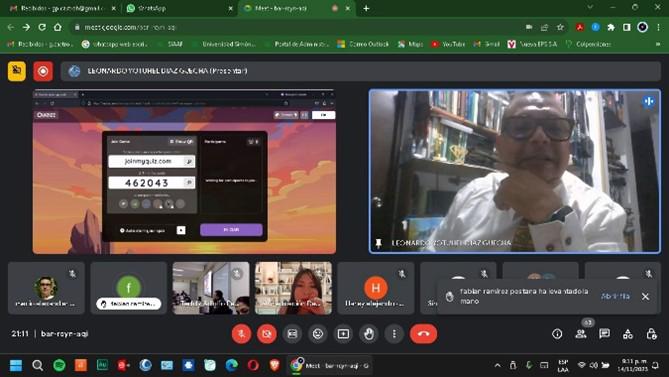Open the emoji reactions button
The image size is (669, 377).
click(318, 334)
